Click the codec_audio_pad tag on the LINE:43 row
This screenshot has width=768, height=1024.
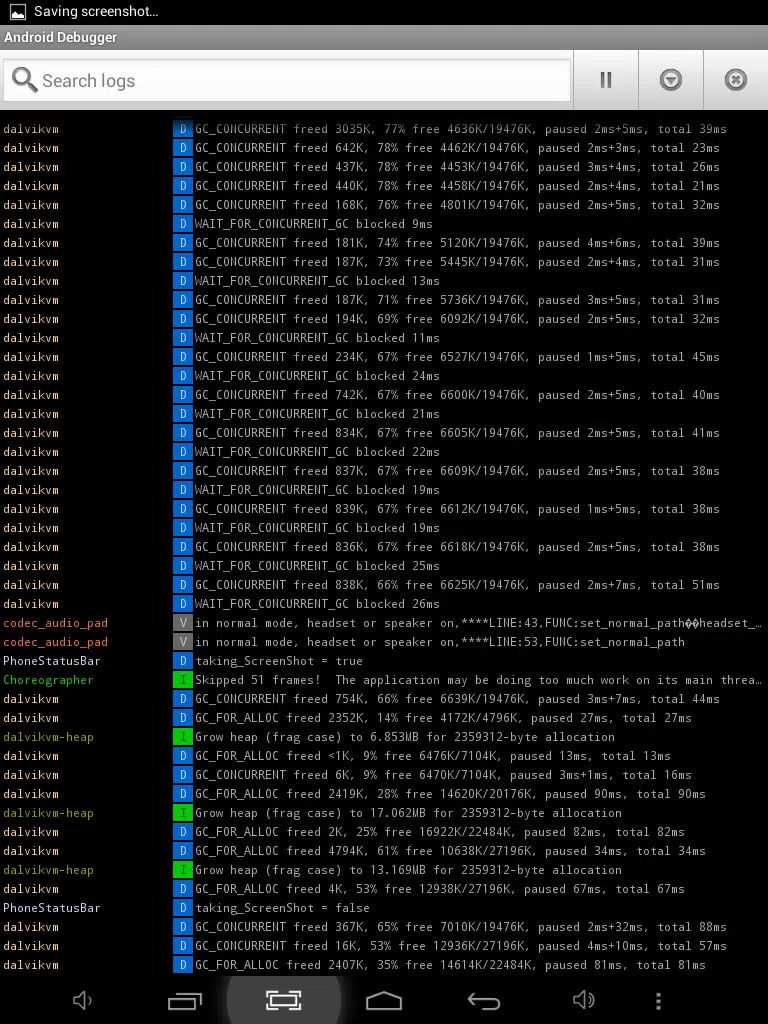[x=56, y=623]
